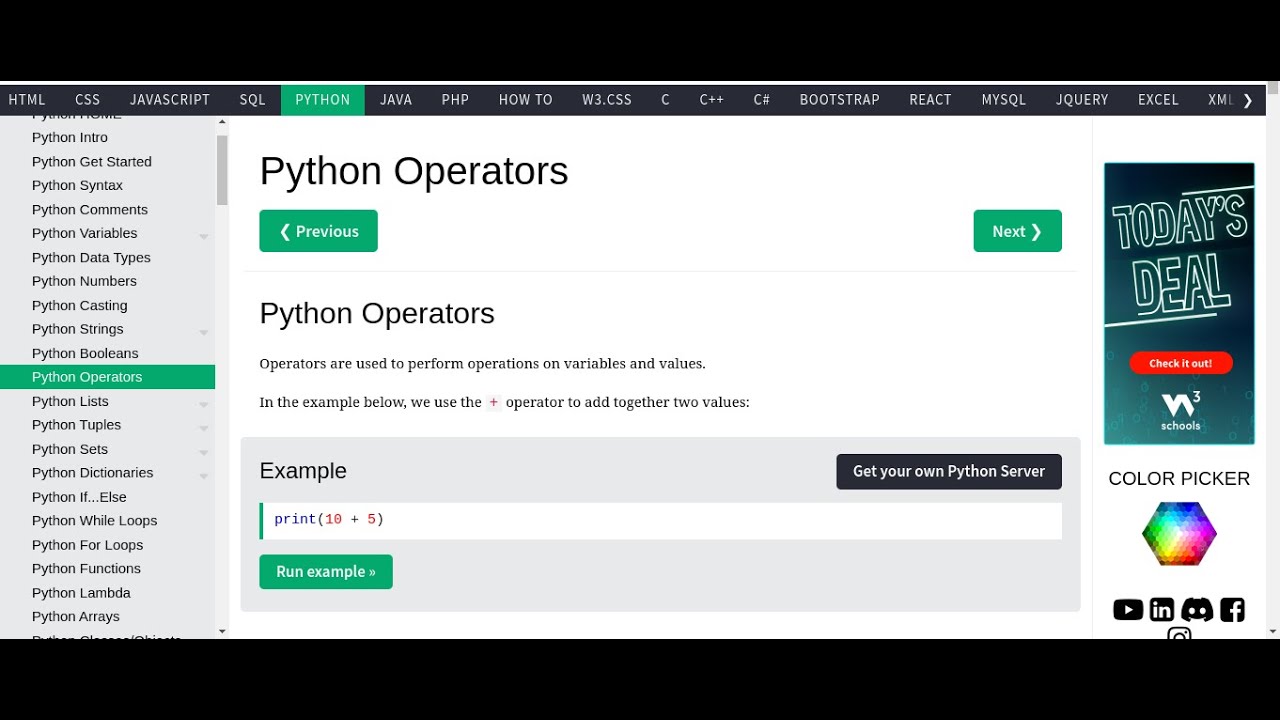Click the sidebar scrollbar thumb
Image resolution: width=1280 pixels, height=720 pixels.
(222, 170)
